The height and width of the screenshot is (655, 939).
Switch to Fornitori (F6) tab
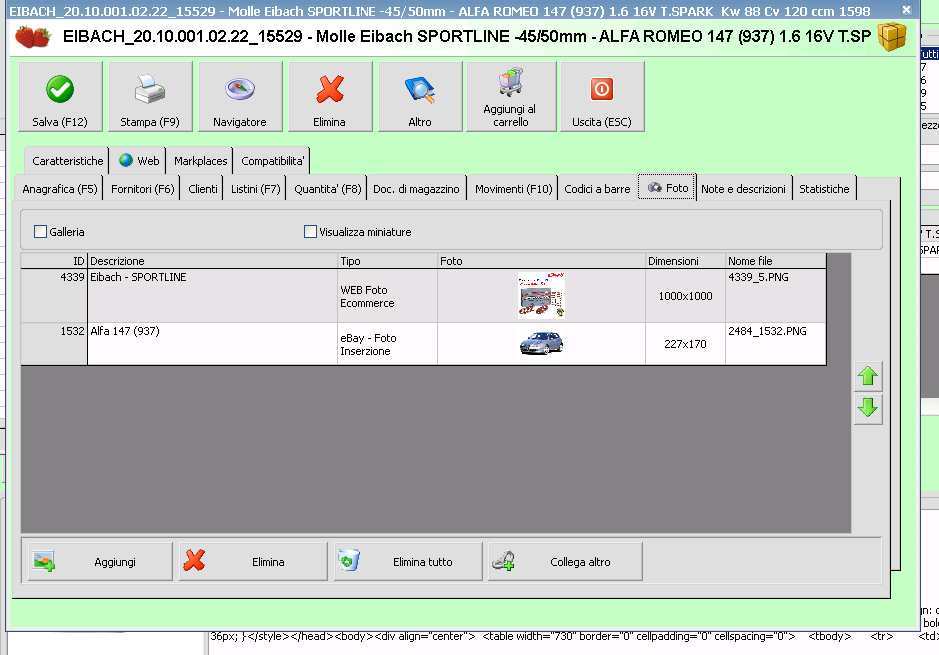(x=143, y=189)
